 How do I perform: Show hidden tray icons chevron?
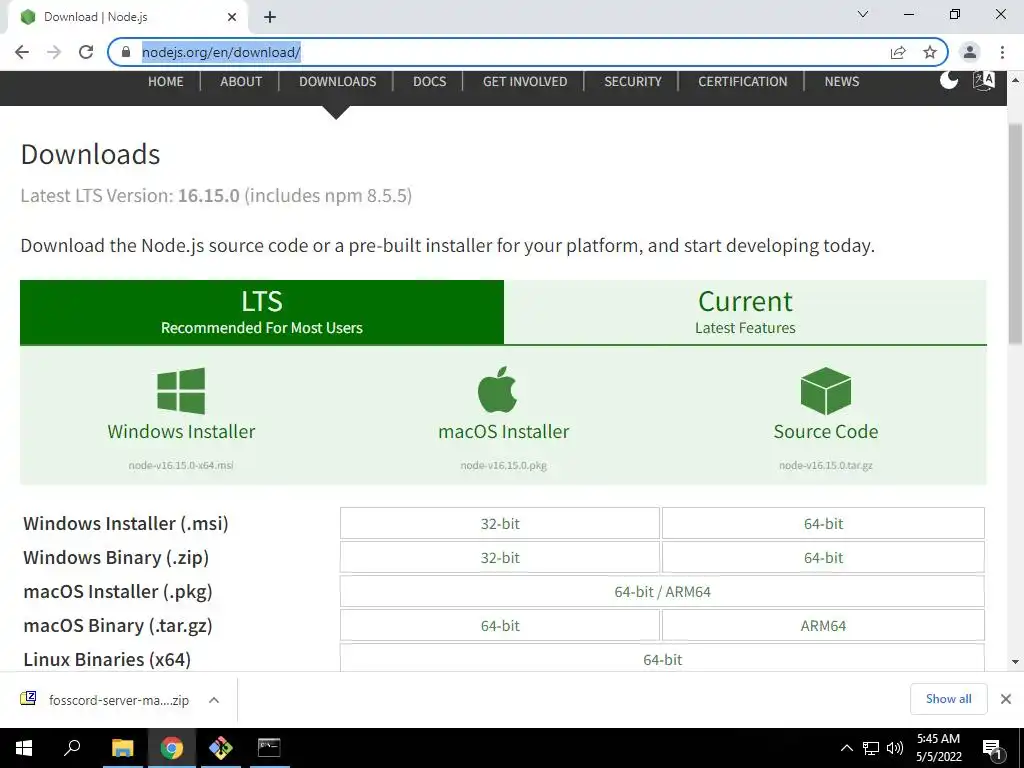point(846,748)
